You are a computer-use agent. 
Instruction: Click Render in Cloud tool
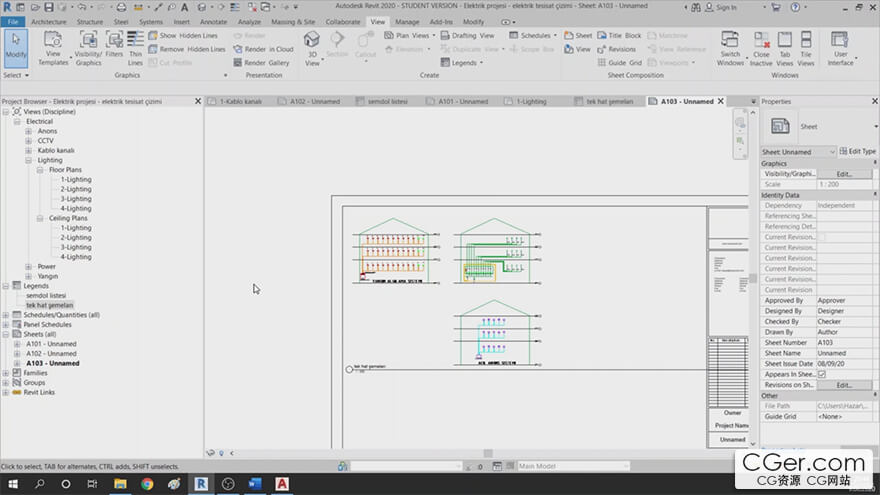pyautogui.click(x=262, y=49)
